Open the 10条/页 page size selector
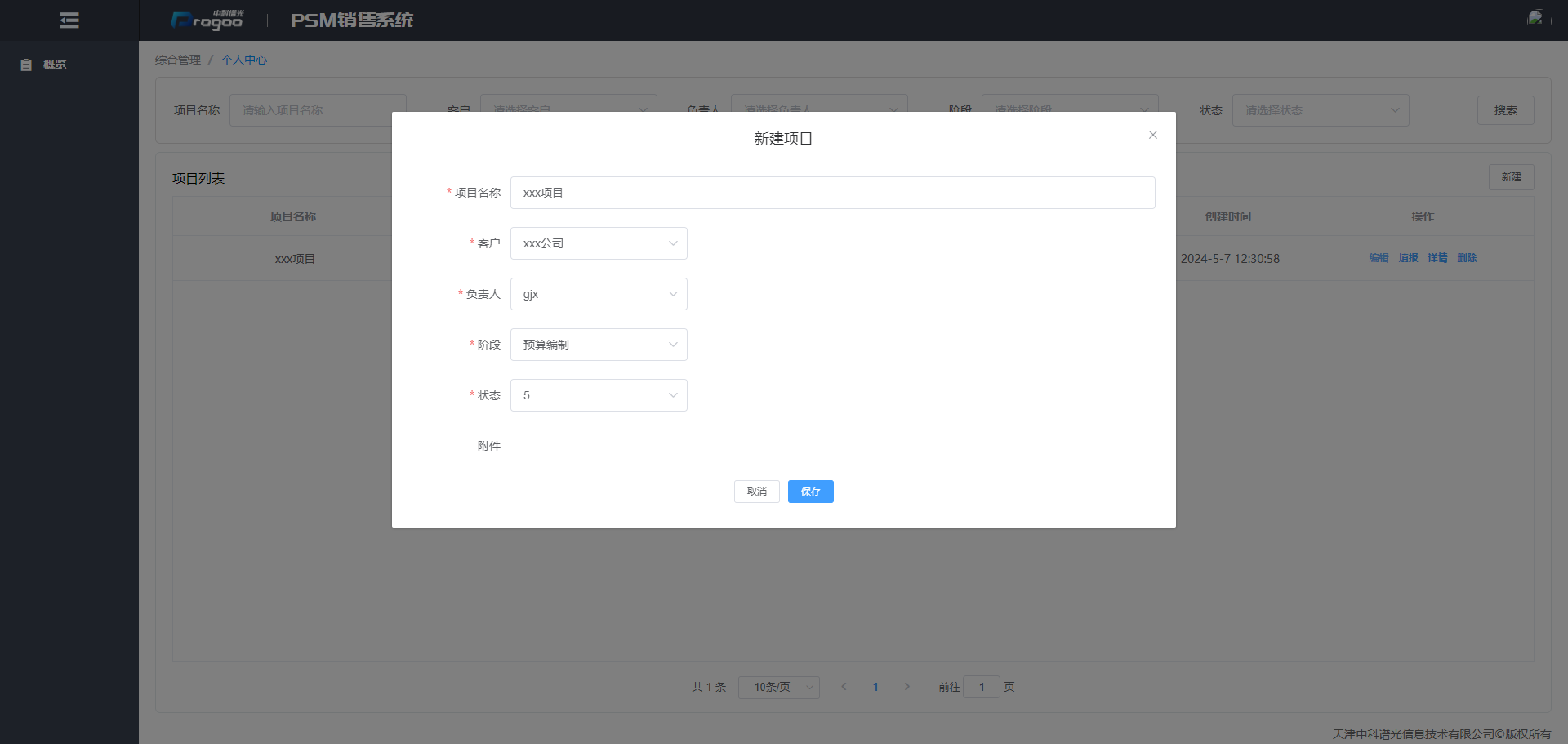This screenshot has width=1568, height=744. point(778,687)
